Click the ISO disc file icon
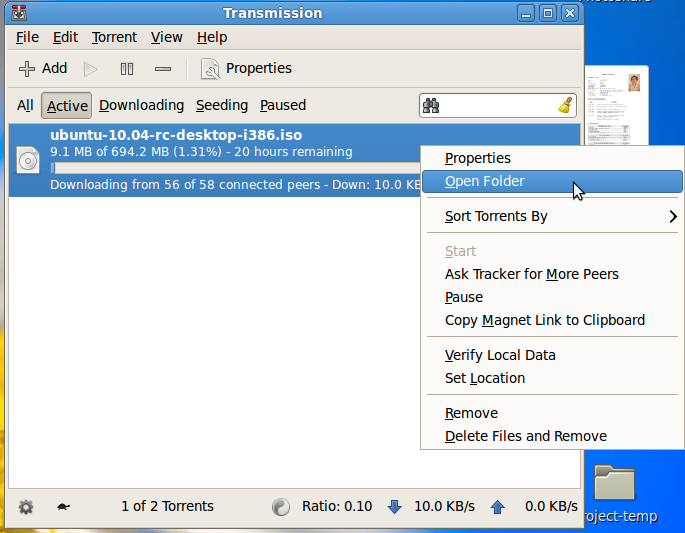This screenshot has height=533, width=685. coord(28,160)
